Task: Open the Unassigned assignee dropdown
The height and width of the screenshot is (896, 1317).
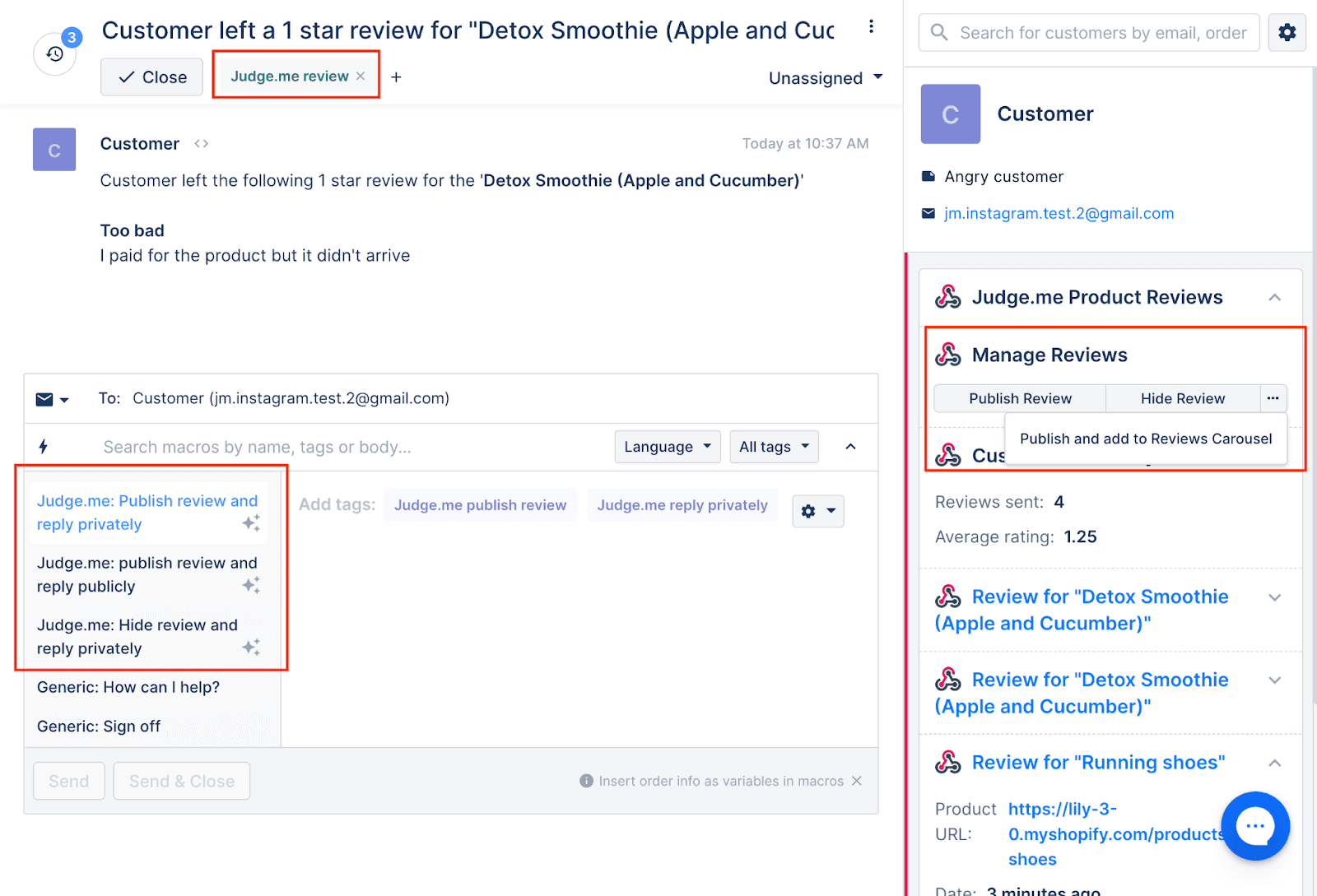Action: point(825,78)
